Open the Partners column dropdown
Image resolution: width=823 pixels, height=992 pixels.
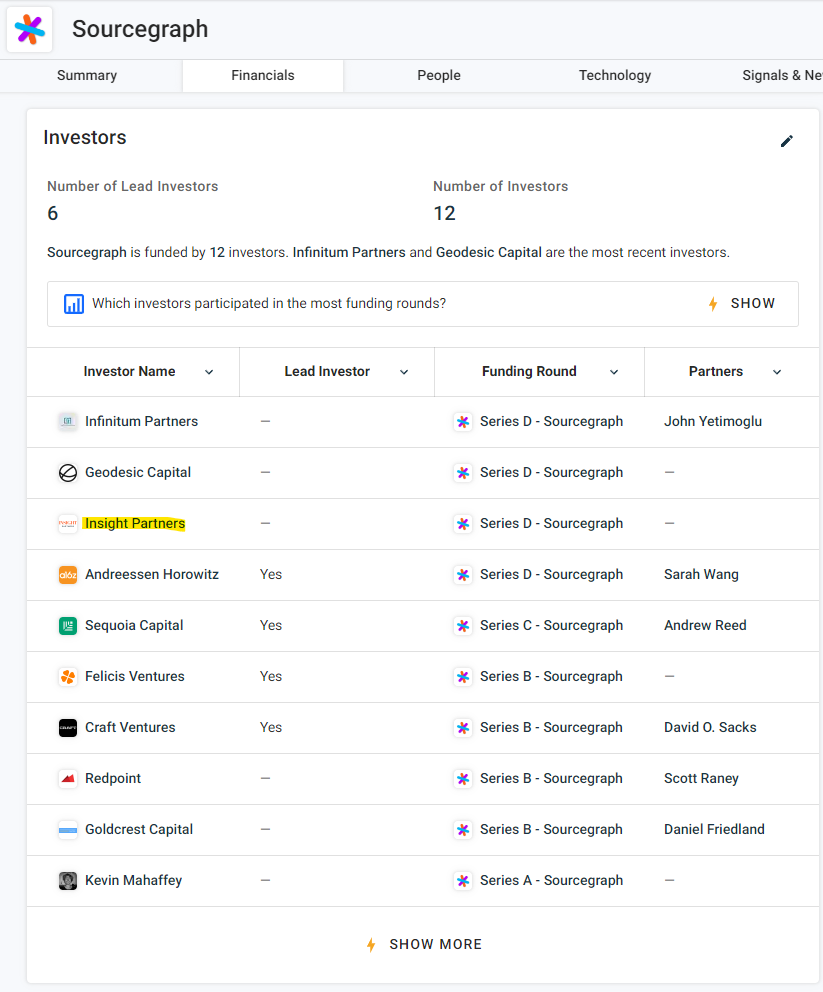click(777, 372)
